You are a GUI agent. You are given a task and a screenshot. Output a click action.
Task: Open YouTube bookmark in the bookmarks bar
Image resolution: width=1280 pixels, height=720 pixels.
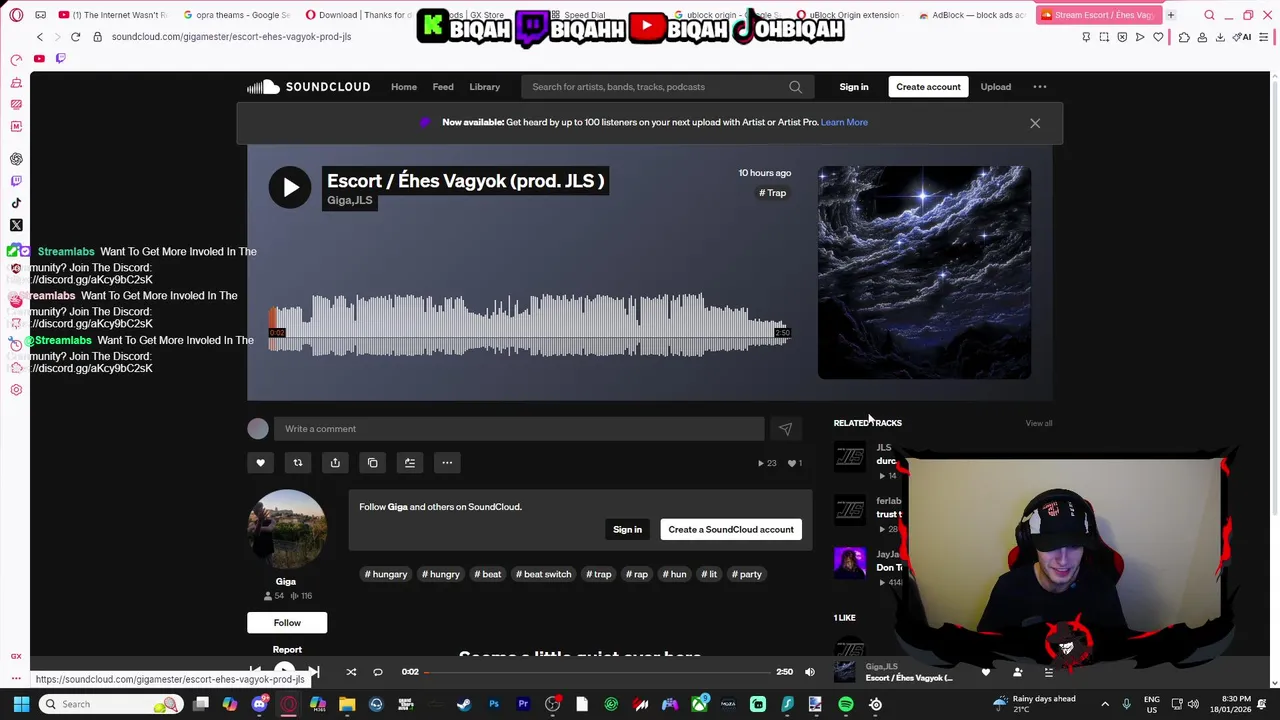(39, 59)
